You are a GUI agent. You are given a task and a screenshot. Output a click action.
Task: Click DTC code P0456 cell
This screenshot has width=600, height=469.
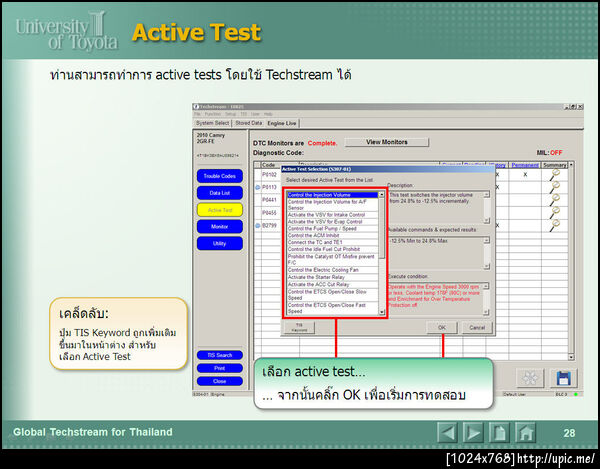[269, 213]
